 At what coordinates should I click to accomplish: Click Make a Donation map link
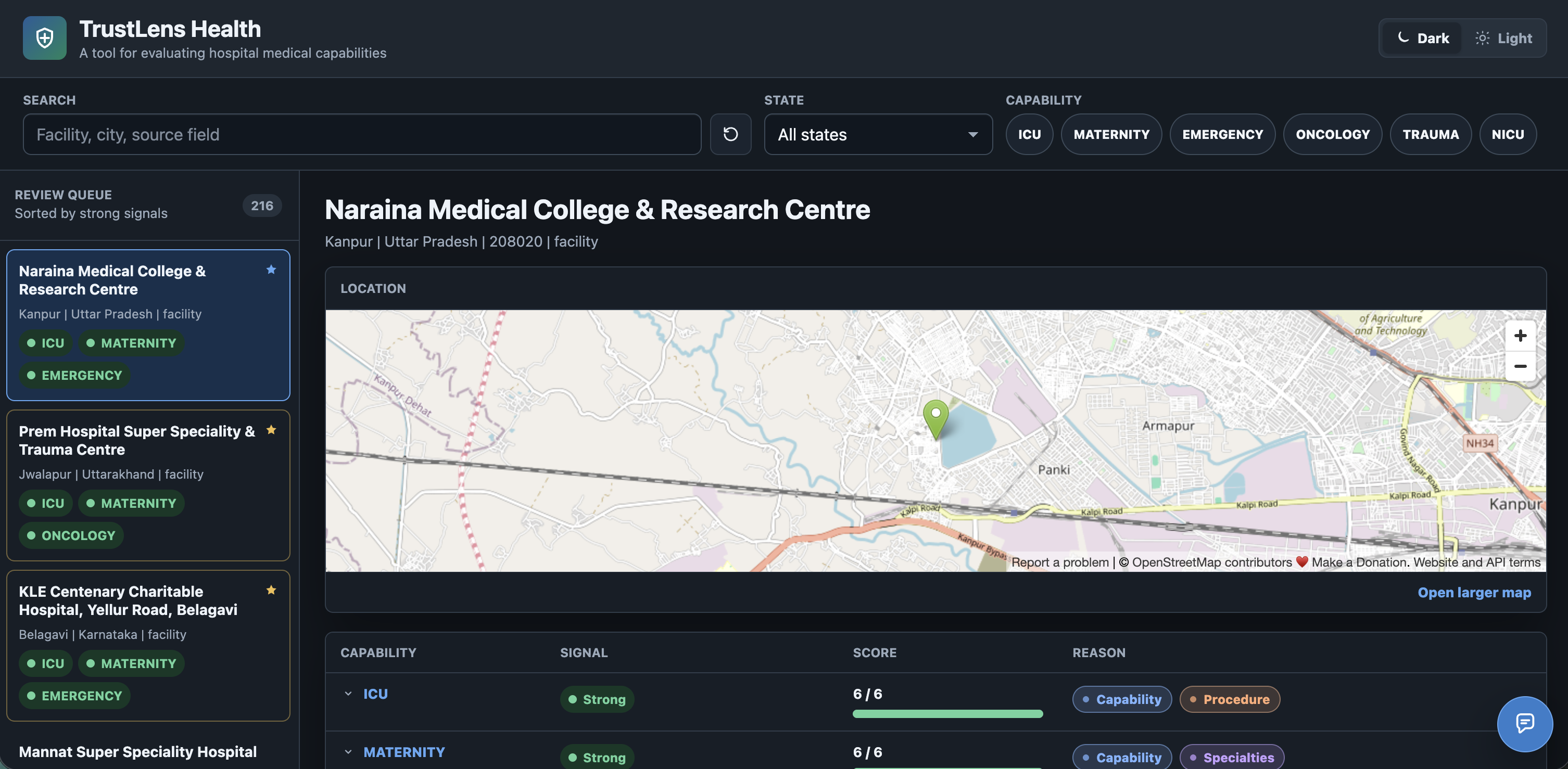1360,562
